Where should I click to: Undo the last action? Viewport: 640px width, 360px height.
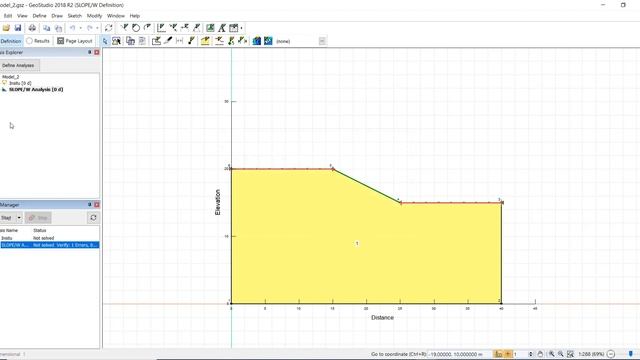(x=73, y=28)
